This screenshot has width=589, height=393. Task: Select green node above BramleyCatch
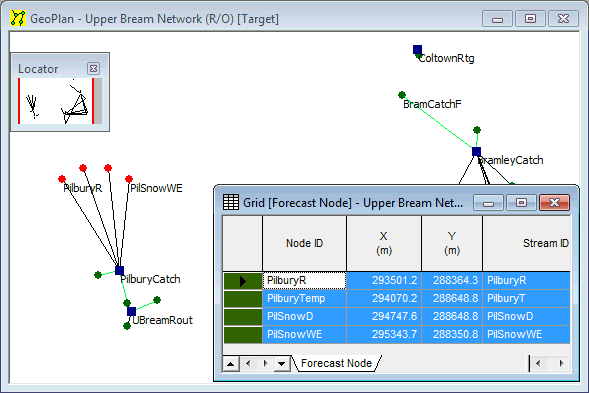pos(477,130)
